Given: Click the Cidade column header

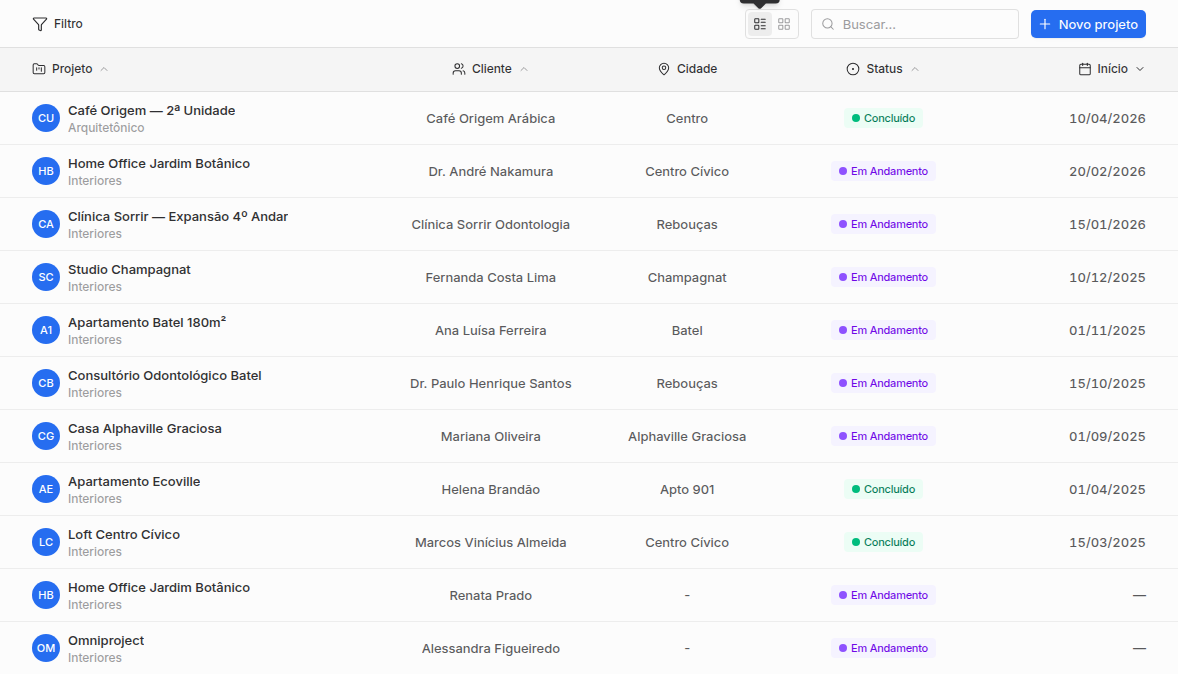Looking at the screenshot, I should click(x=687, y=68).
